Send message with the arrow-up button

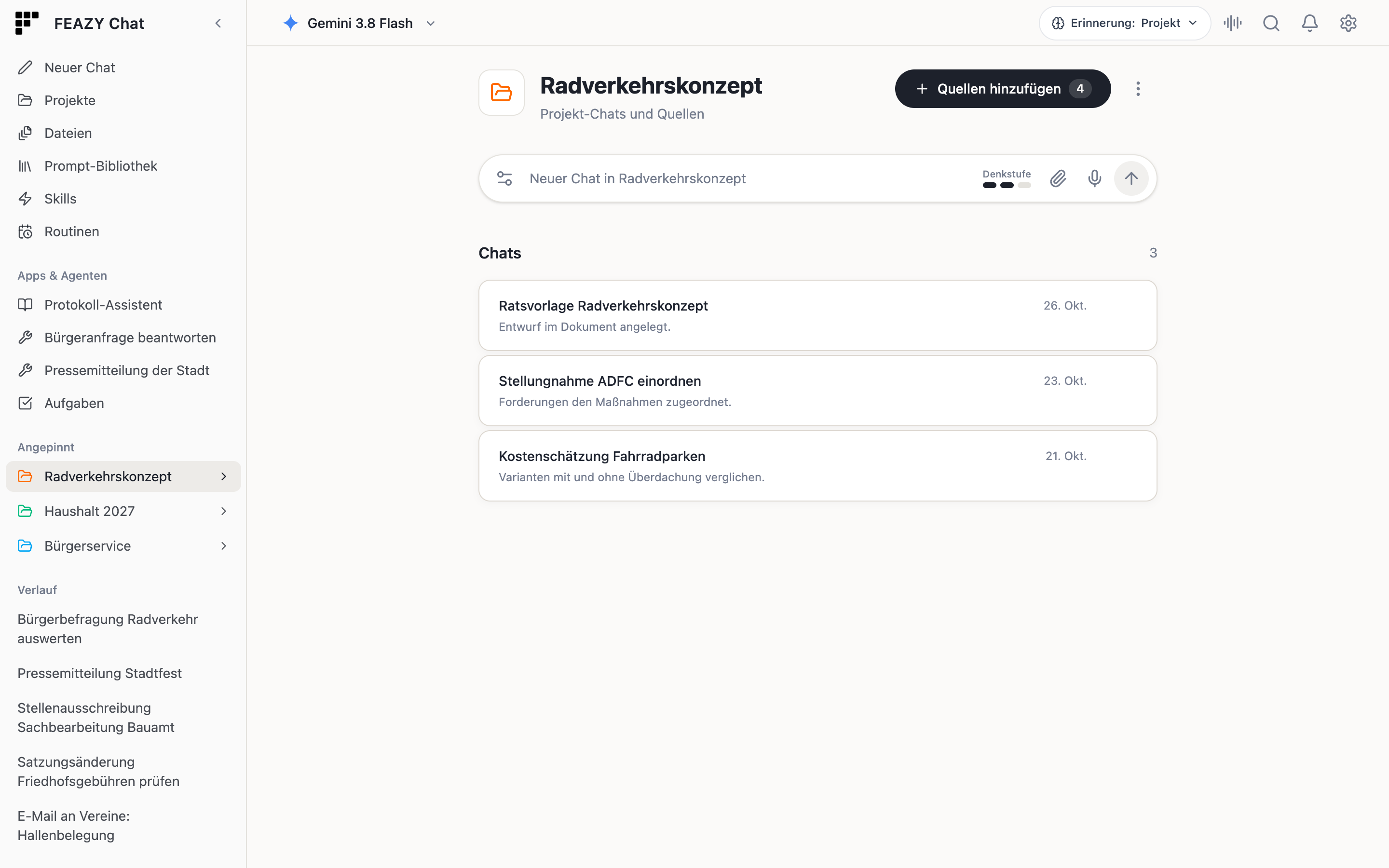1130,178
